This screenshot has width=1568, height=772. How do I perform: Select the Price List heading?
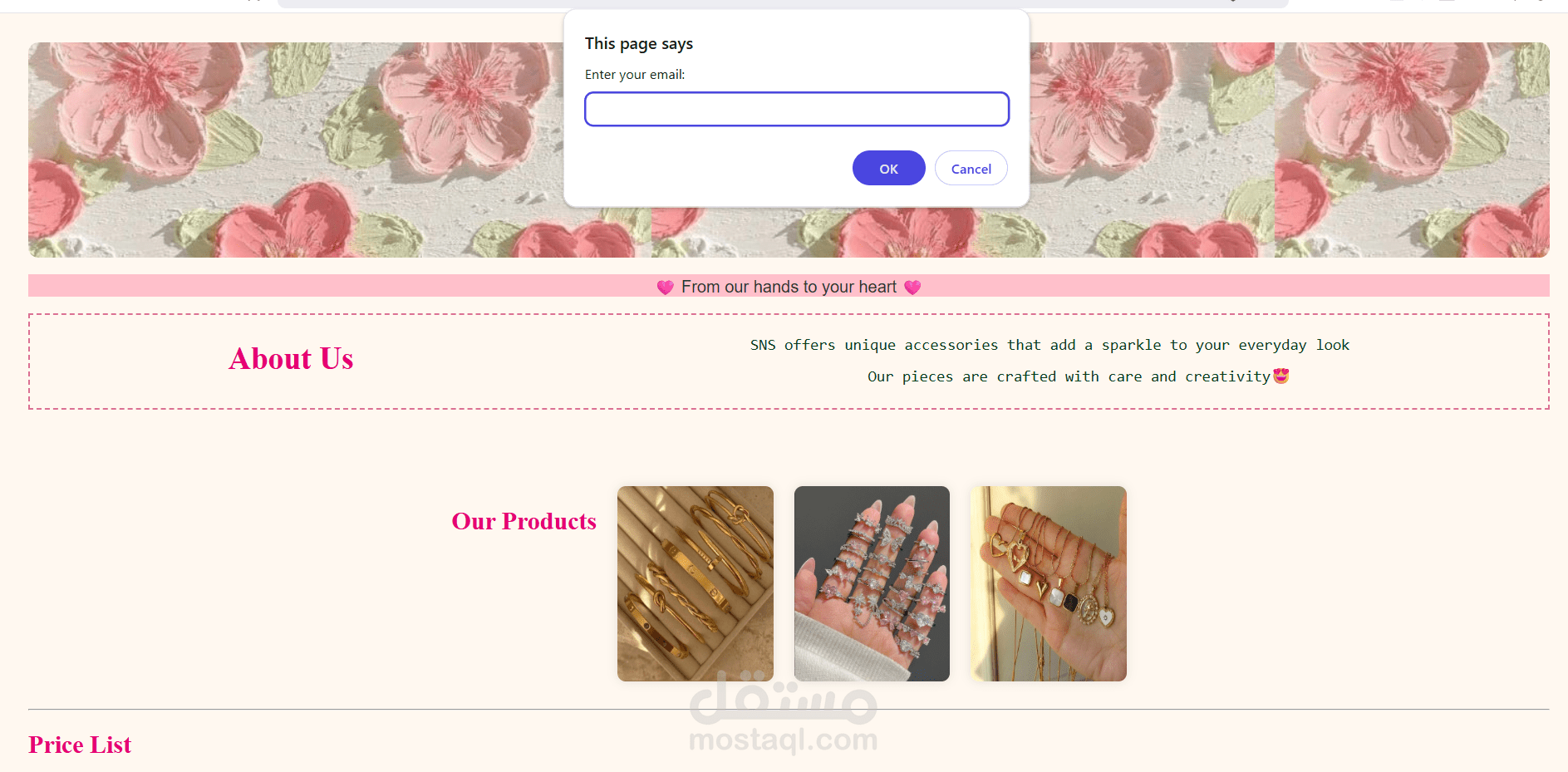(80, 745)
